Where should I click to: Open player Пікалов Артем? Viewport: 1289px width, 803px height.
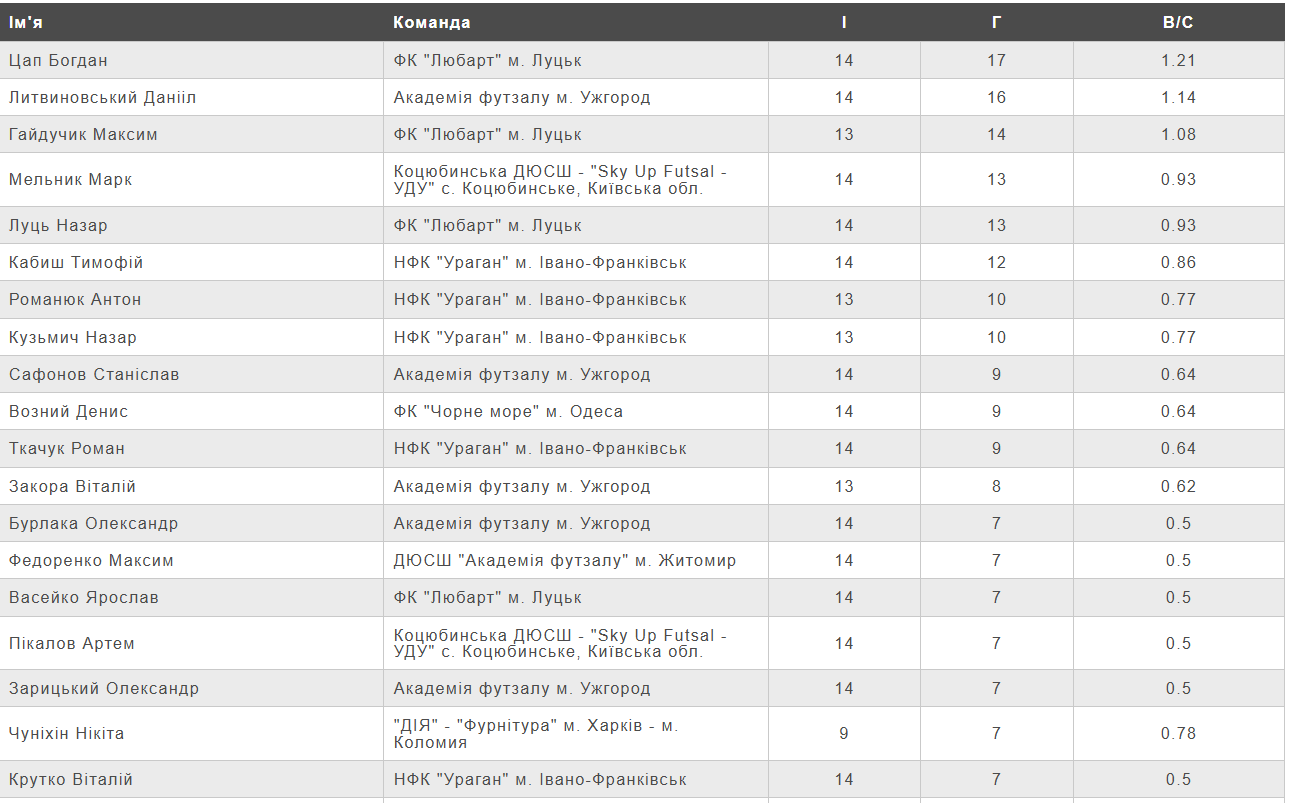click(x=71, y=643)
